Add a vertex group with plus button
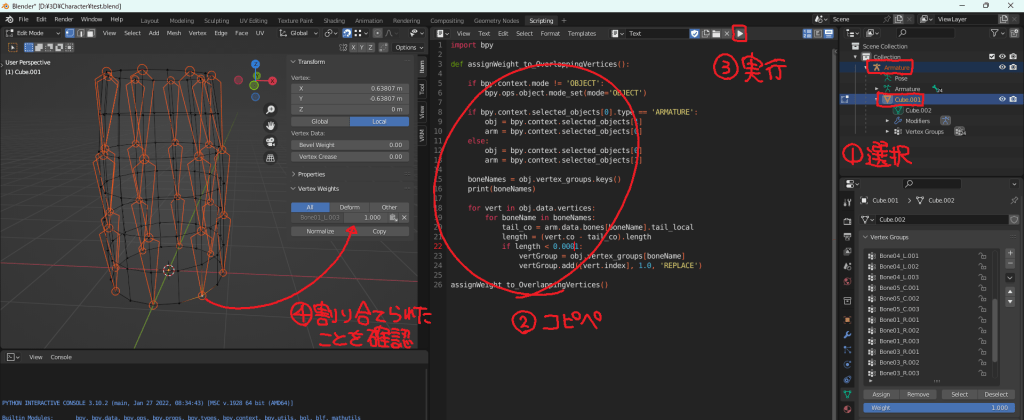Image resolution: width=1024 pixels, height=420 pixels. 1010,254
